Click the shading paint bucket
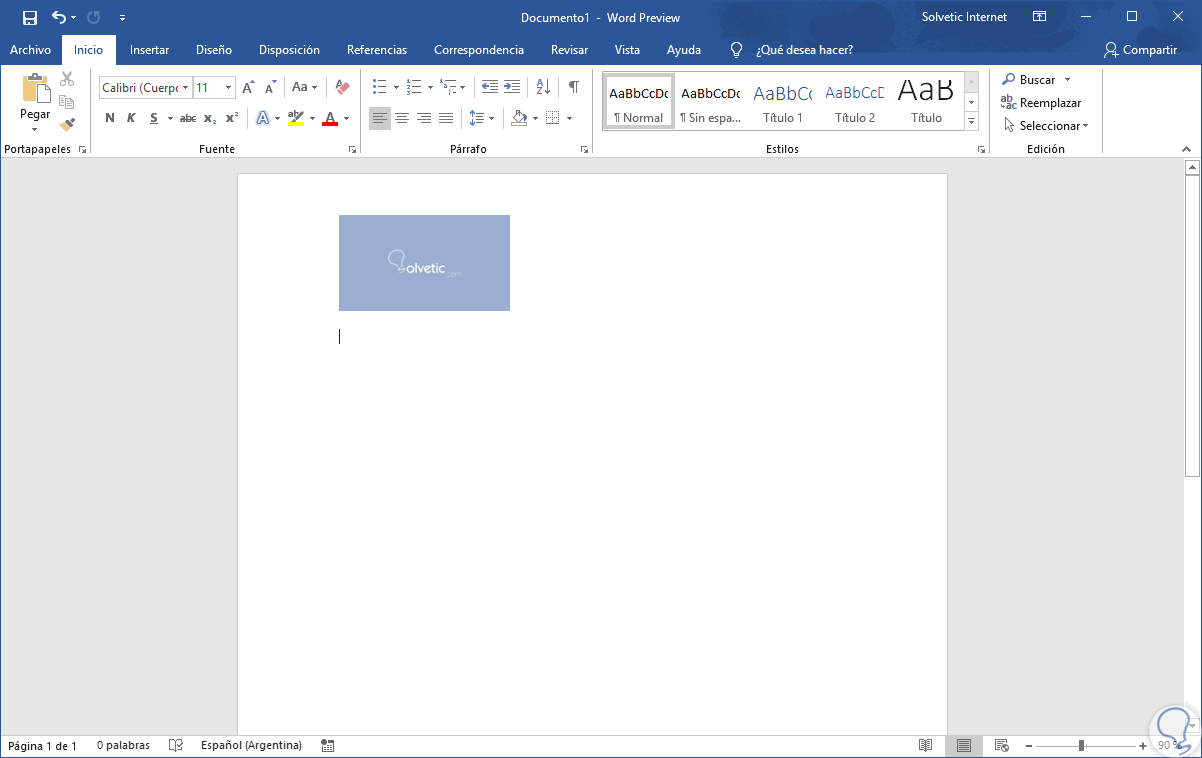The height and width of the screenshot is (758, 1202). [518, 118]
